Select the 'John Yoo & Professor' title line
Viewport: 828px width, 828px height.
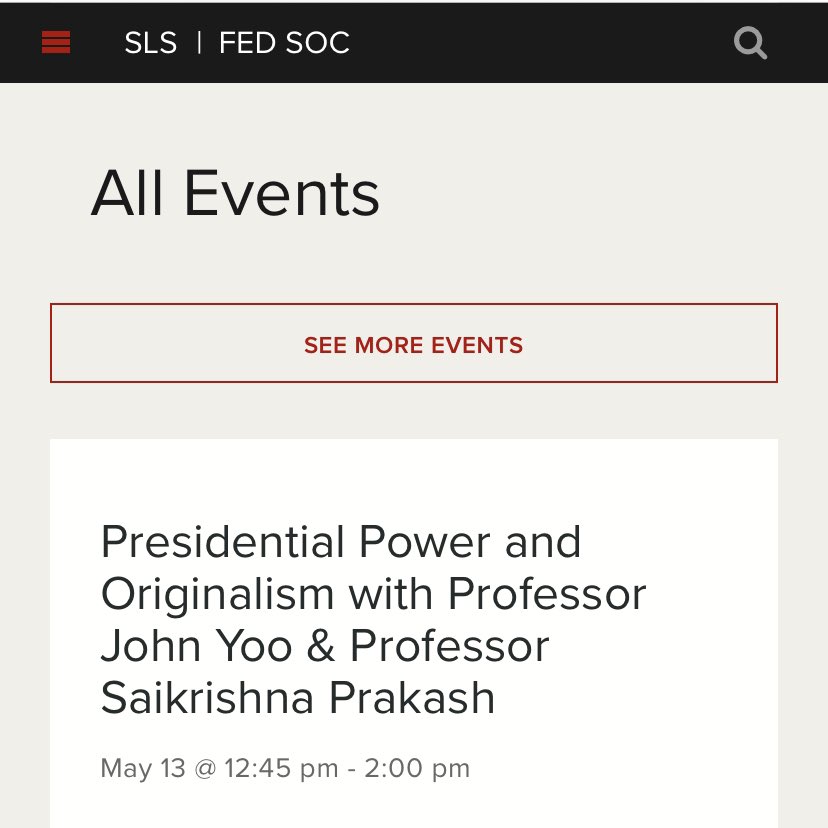pyautogui.click(x=325, y=646)
